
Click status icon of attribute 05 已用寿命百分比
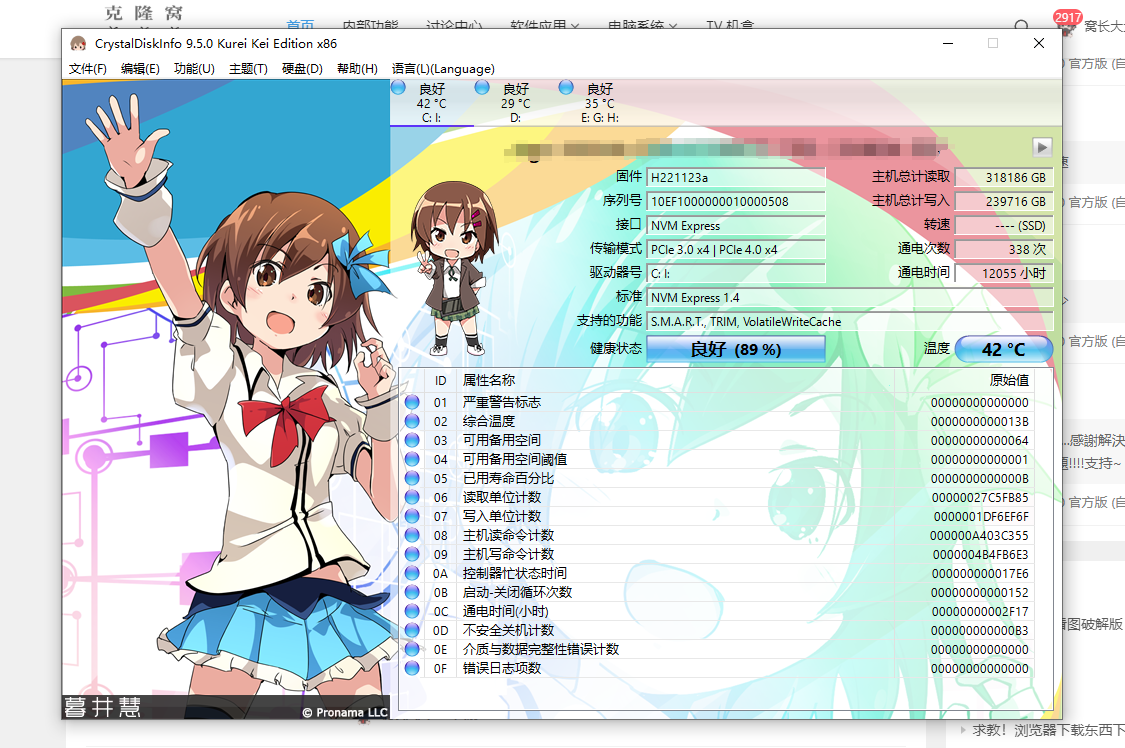click(x=412, y=478)
